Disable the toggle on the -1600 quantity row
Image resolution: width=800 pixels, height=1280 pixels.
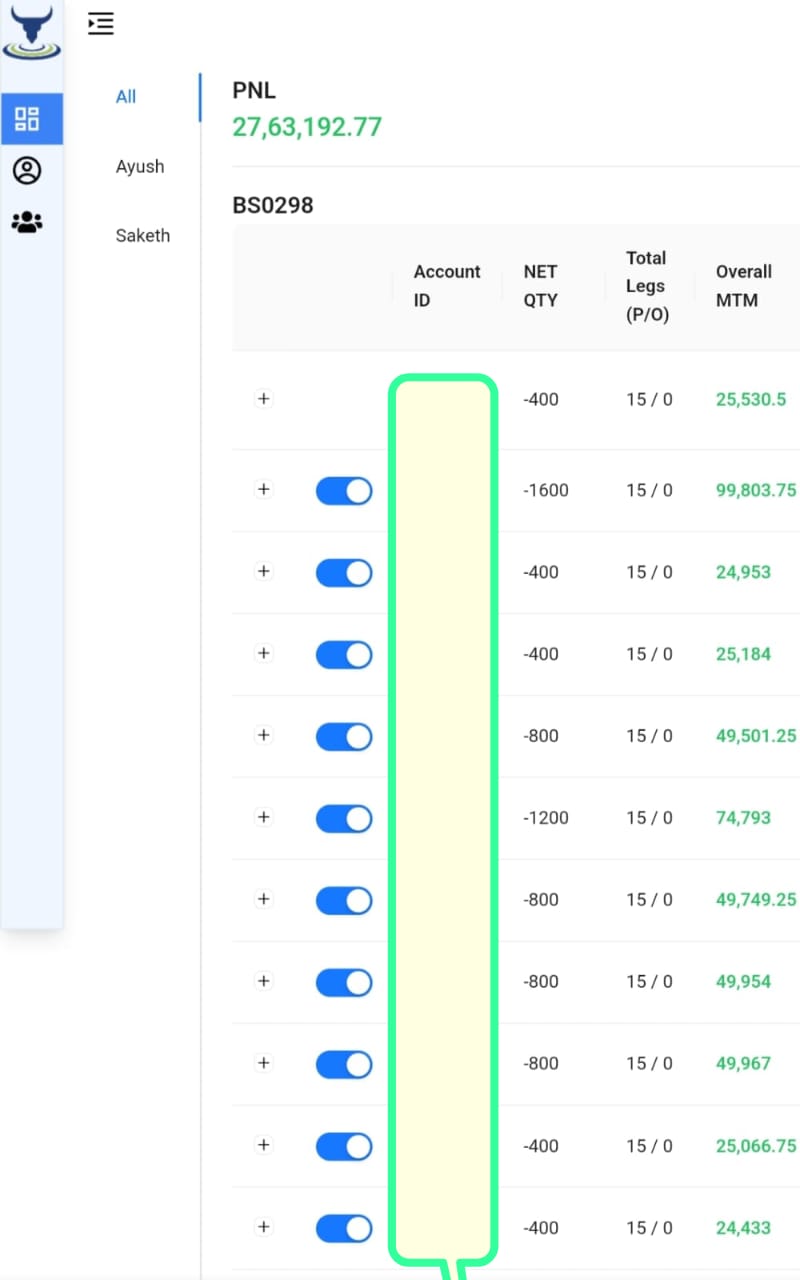tap(344, 490)
